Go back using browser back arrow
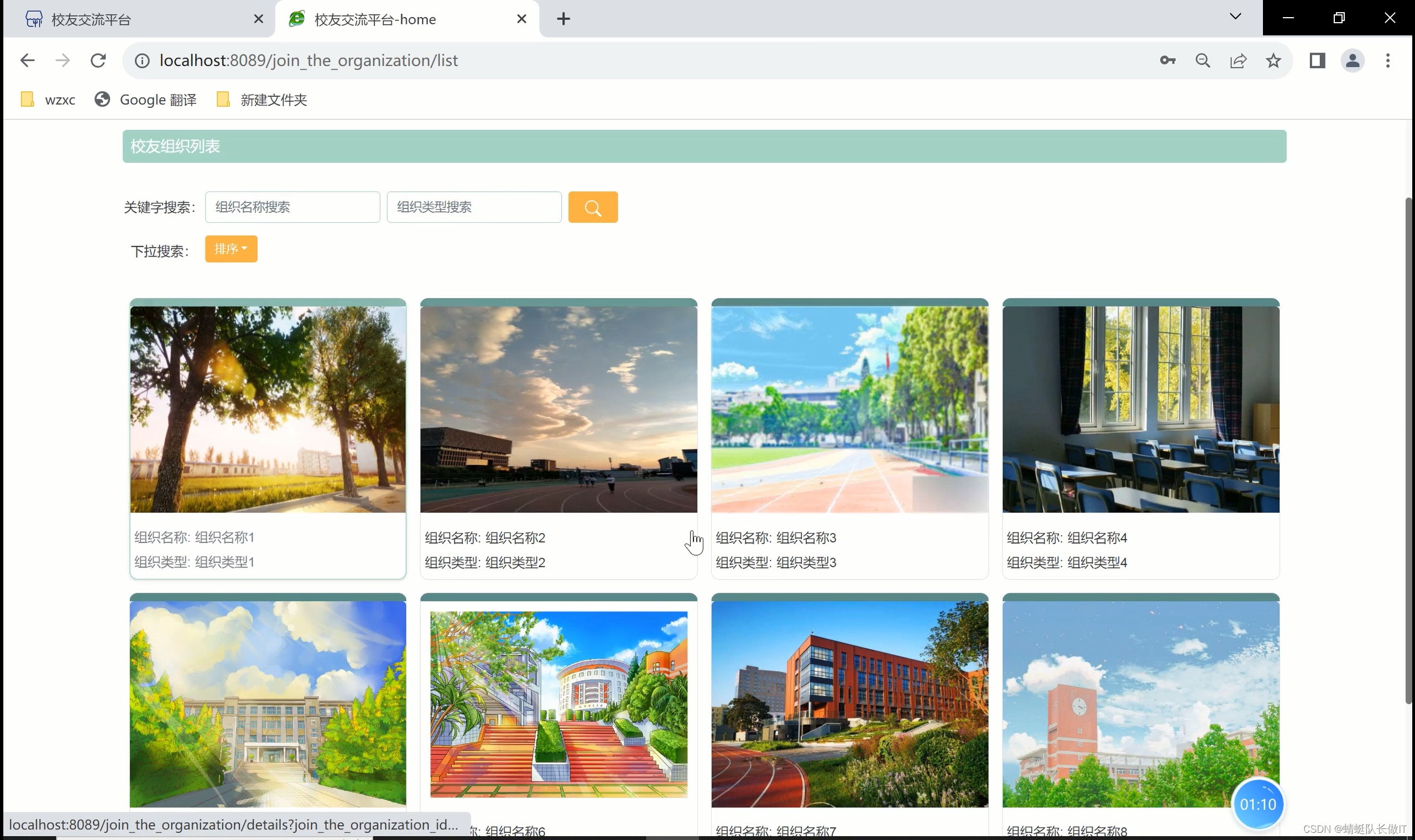The width and height of the screenshot is (1415, 840). coord(27,61)
